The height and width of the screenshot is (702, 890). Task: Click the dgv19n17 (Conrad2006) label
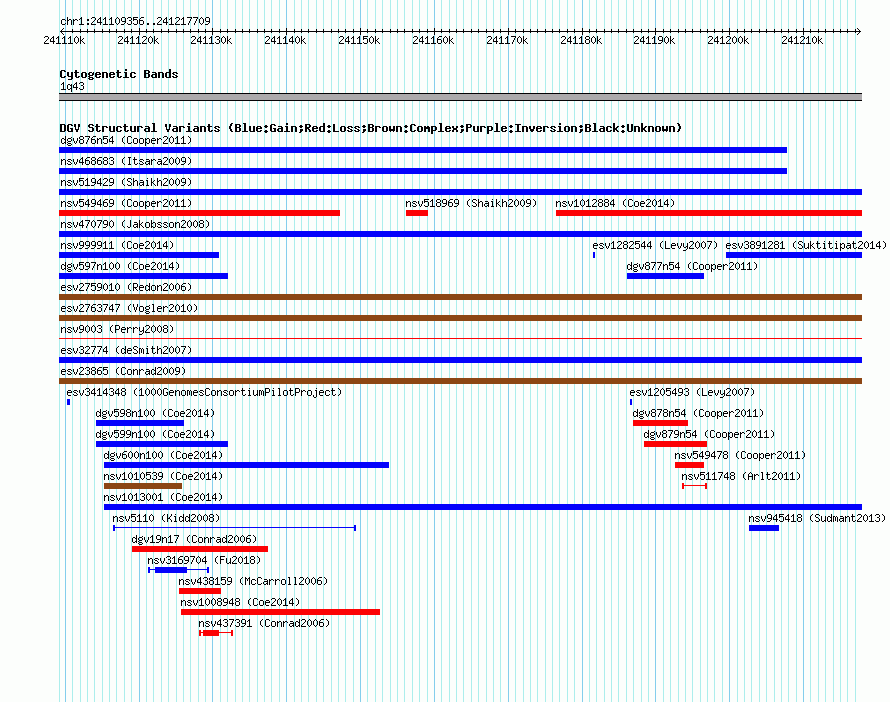194,539
